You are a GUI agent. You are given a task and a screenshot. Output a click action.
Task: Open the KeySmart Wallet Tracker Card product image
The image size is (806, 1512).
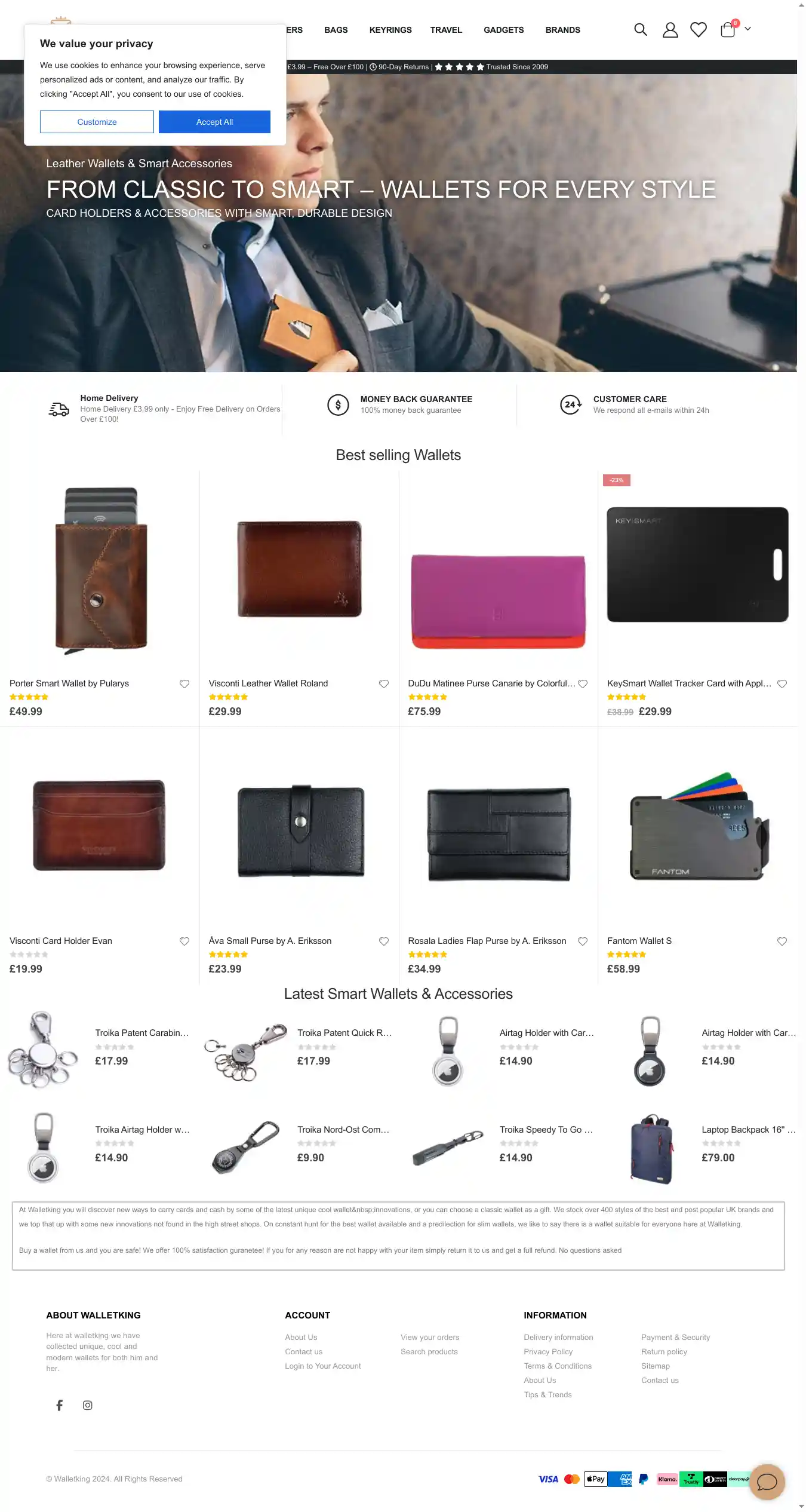coord(697,565)
